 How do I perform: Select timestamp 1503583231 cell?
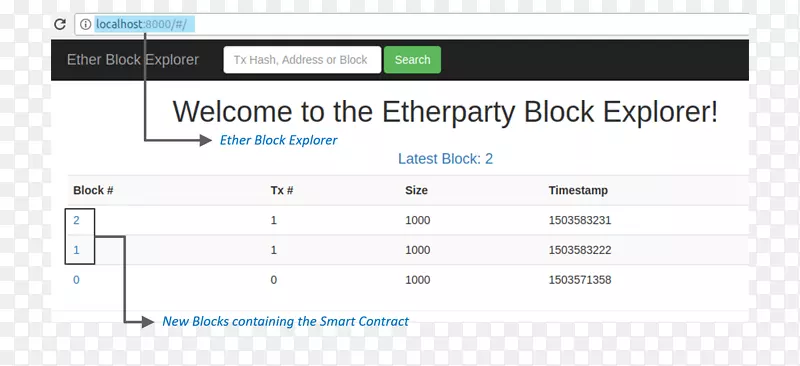tap(580, 221)
